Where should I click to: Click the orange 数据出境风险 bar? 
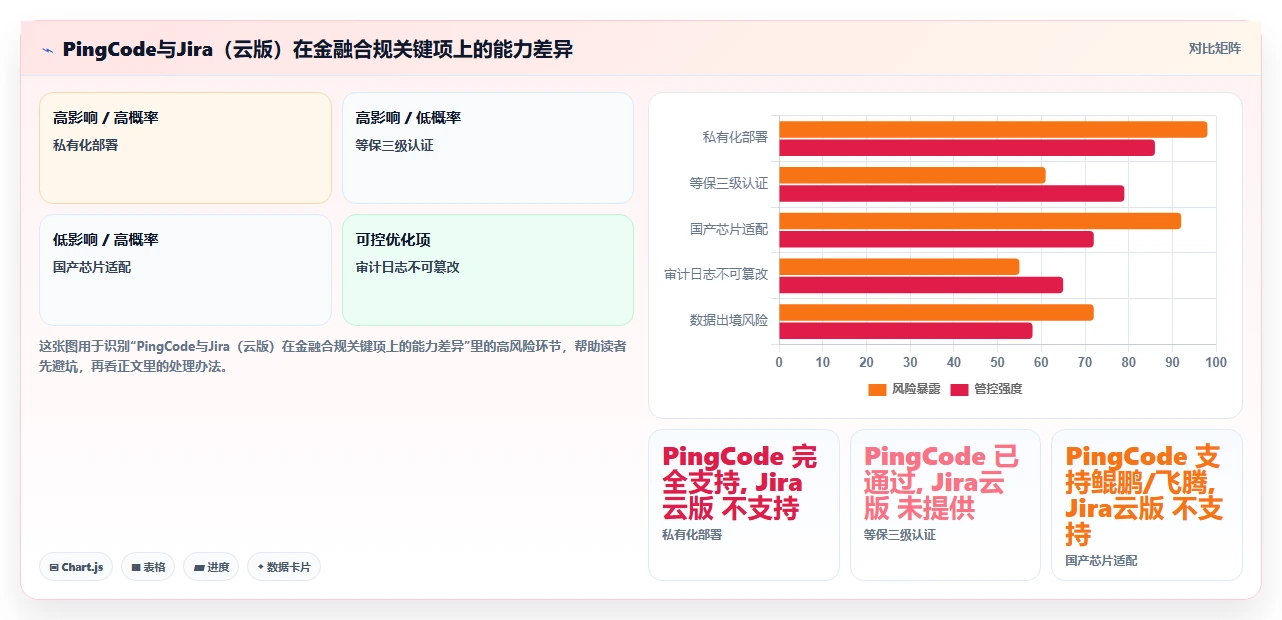pyautogui.click(x=936, y=313)
